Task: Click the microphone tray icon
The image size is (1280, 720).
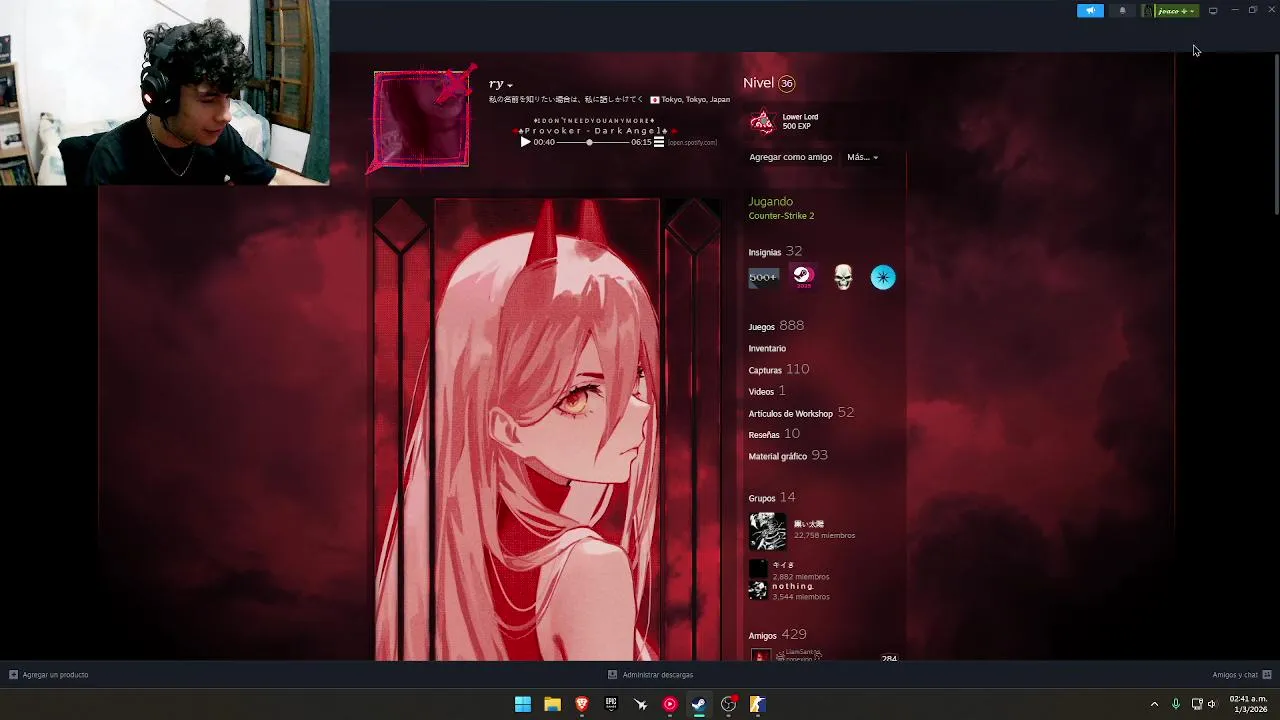Action: (x=1176, y=704)
